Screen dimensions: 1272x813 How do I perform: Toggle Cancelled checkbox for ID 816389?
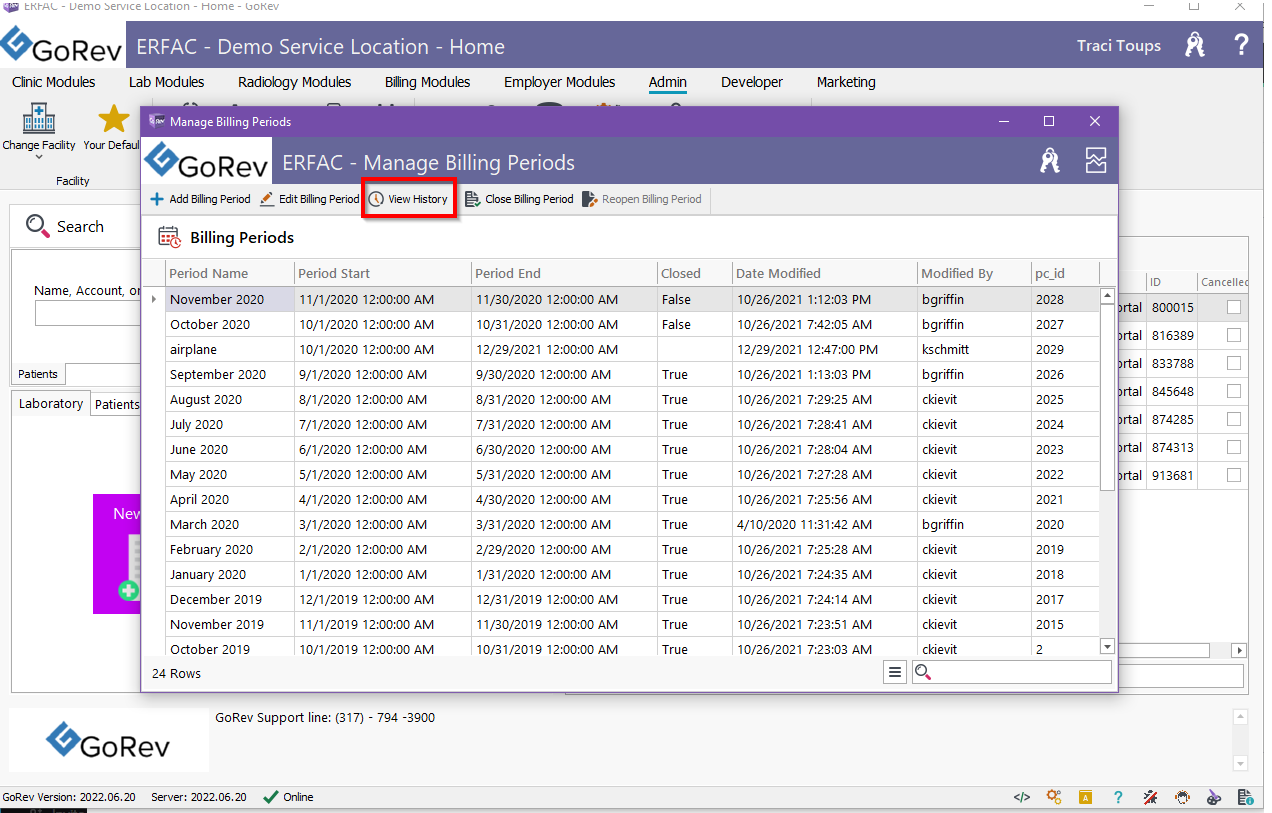tap(1234, 335)
